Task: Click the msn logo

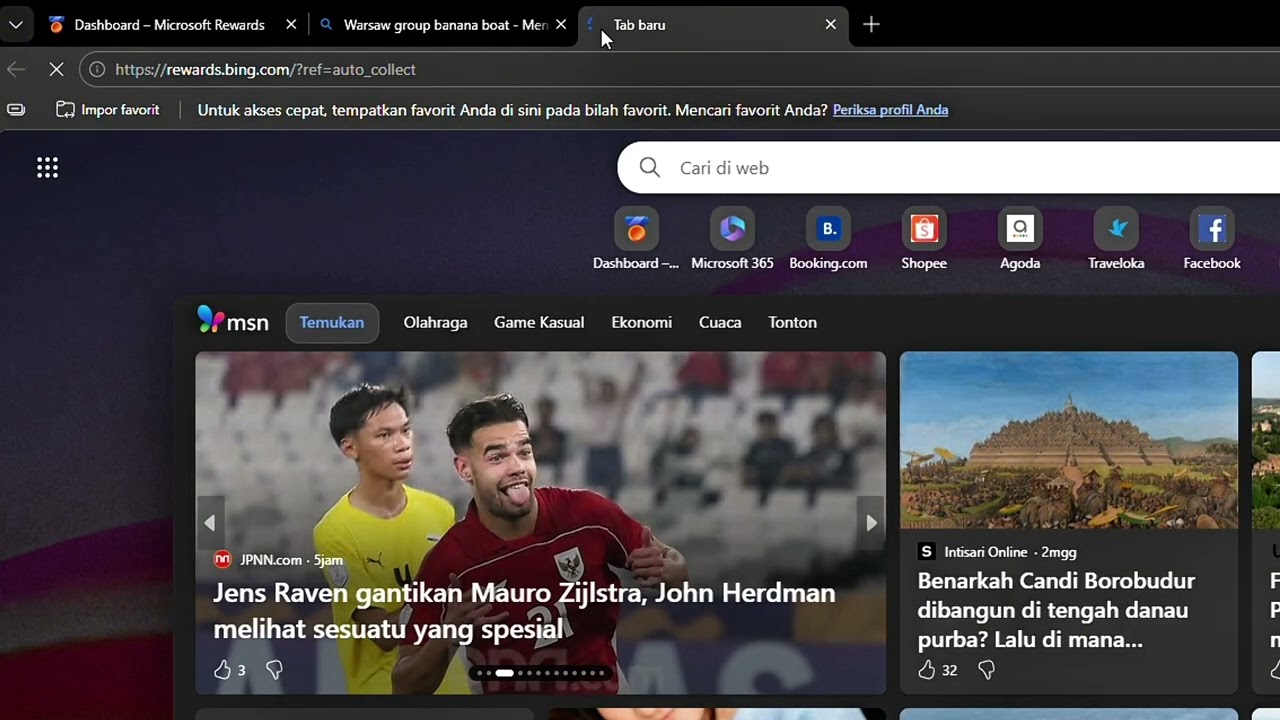Action: (x=233, y=321)
